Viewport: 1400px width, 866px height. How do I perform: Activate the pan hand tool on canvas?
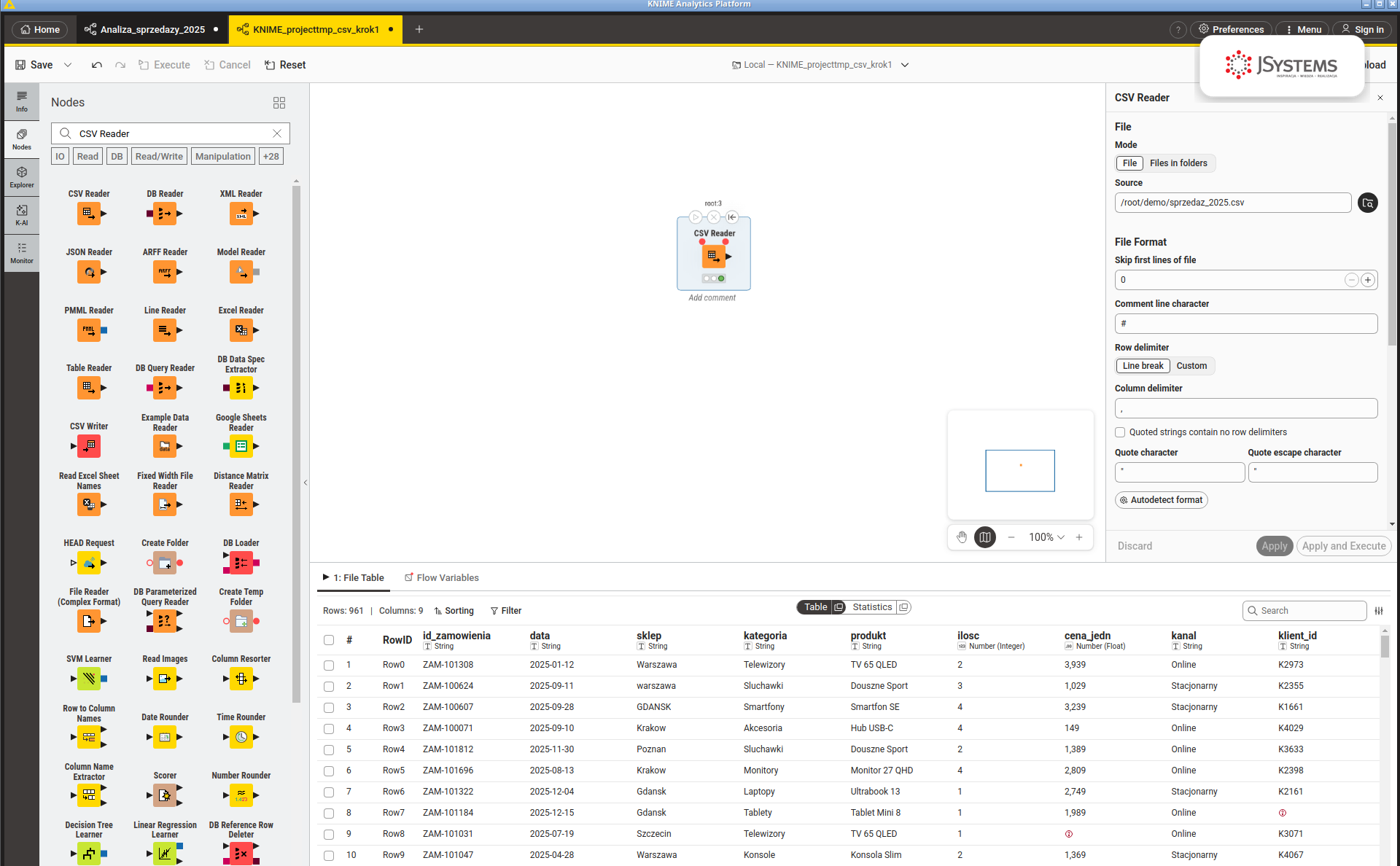point(962,537)
